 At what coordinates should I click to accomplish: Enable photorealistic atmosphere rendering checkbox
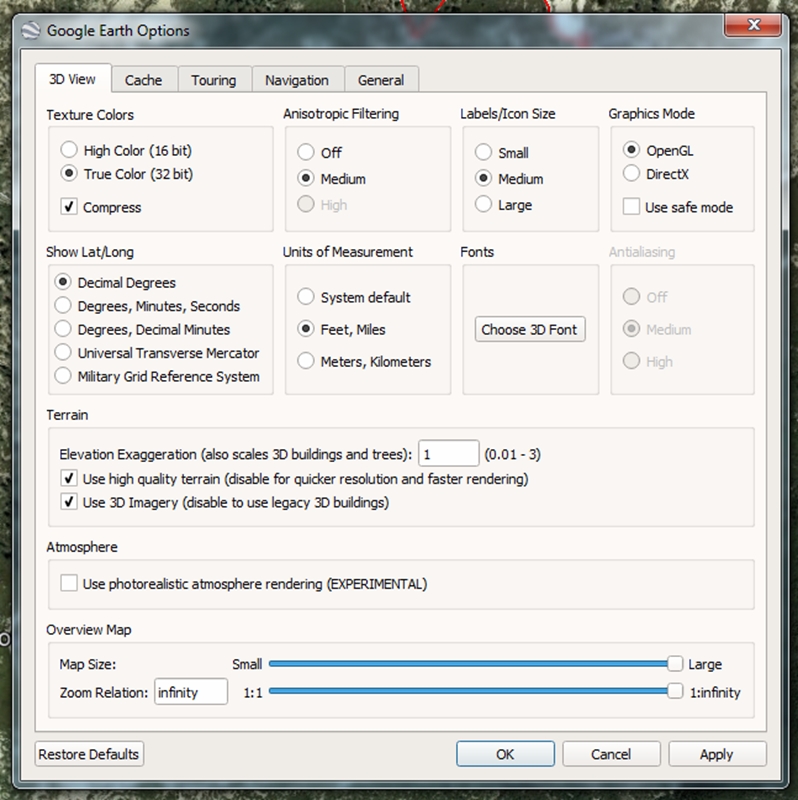(x=69, y=583)
